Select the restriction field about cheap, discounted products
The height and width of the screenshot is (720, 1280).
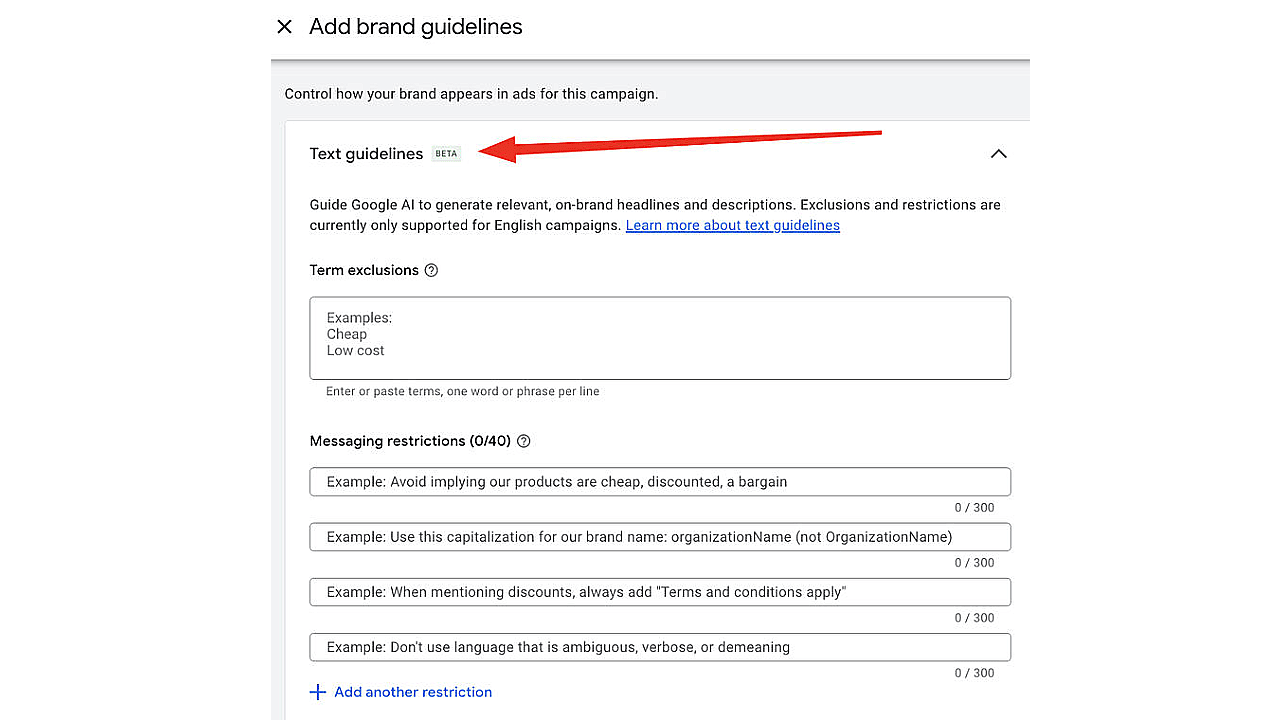click(660, 482)
